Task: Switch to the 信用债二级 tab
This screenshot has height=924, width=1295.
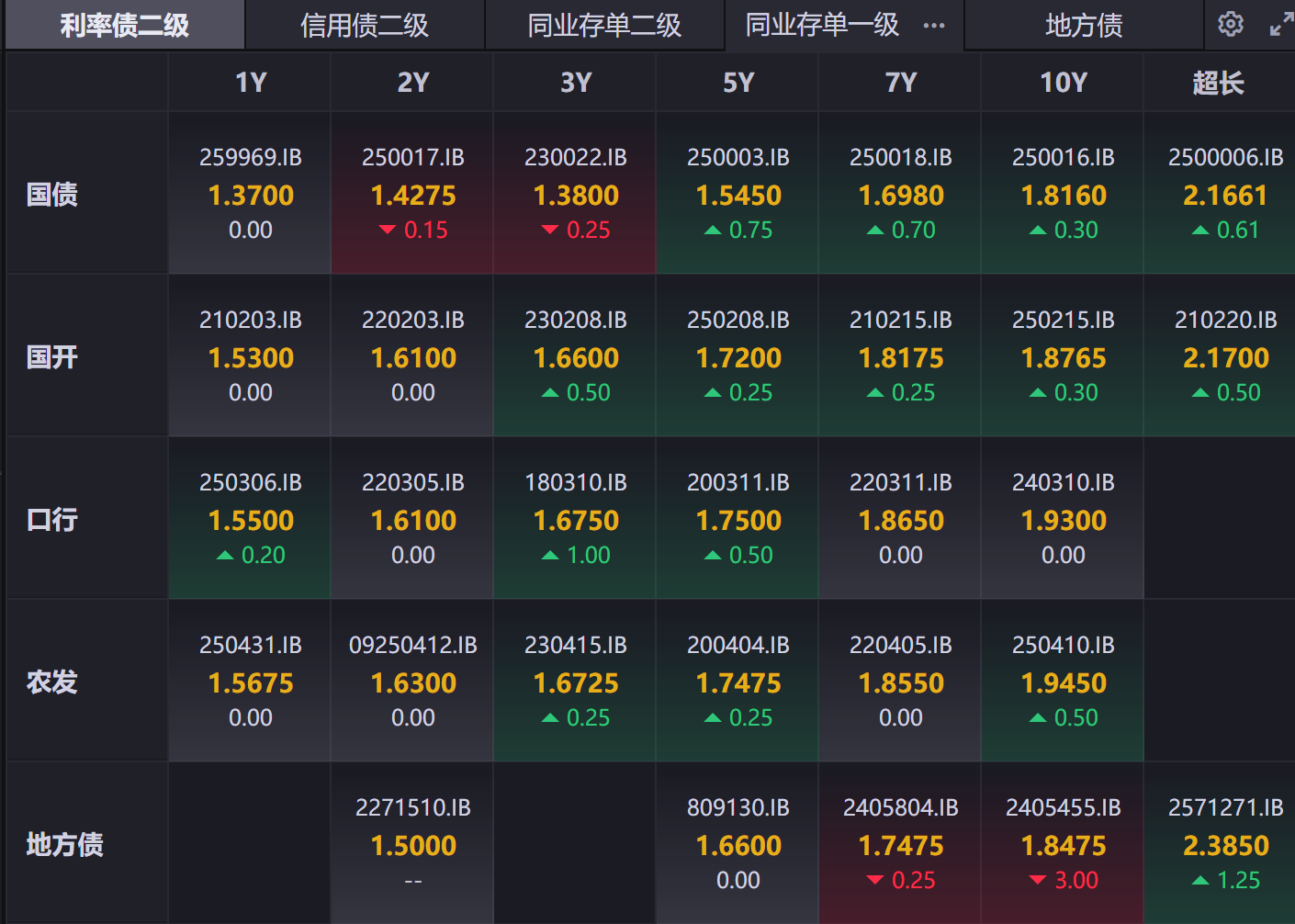Action: point(365,26)
